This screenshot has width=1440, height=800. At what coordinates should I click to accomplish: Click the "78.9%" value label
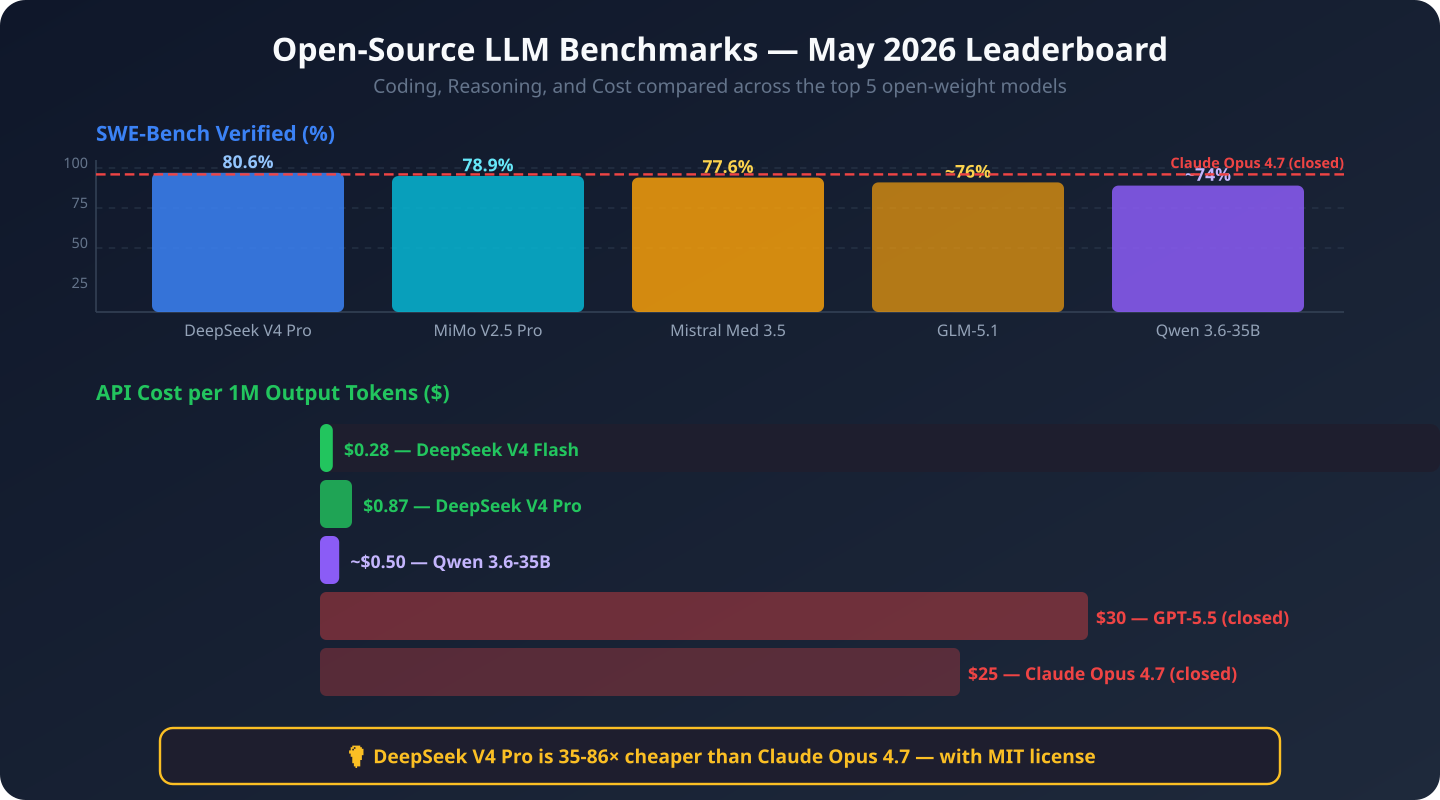(488, 165)
